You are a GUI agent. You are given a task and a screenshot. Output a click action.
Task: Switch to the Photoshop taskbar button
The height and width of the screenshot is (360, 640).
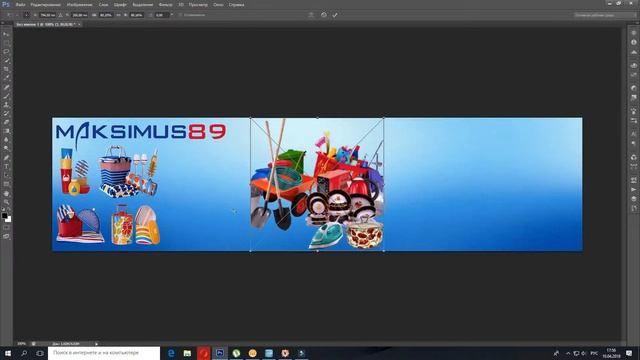[x=220, y=353]
